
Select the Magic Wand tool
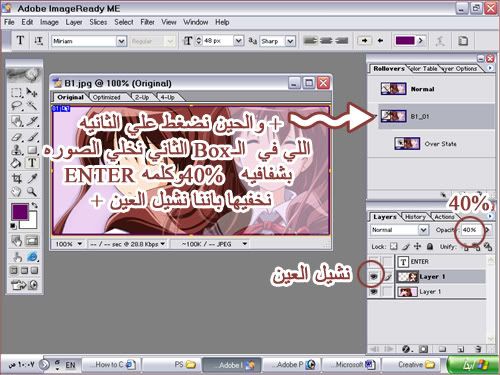32,106
